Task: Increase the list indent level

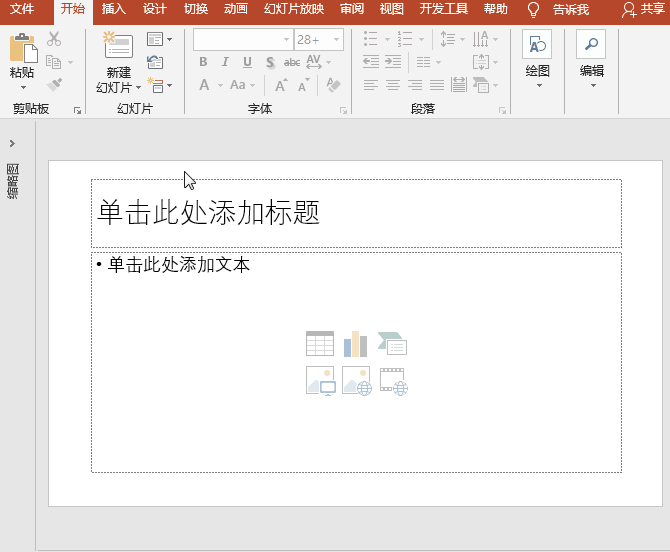Action: click(x=393, y=62)
